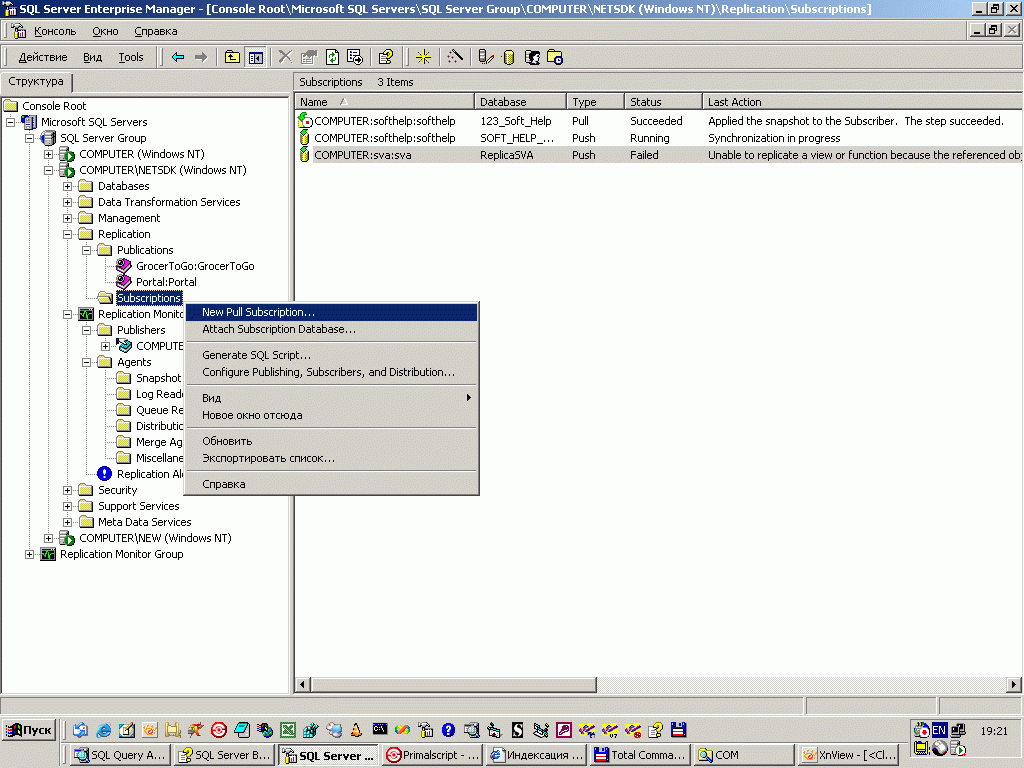
Task: Choose New Pull Subscription from context menu
Action: pos(332,312)
